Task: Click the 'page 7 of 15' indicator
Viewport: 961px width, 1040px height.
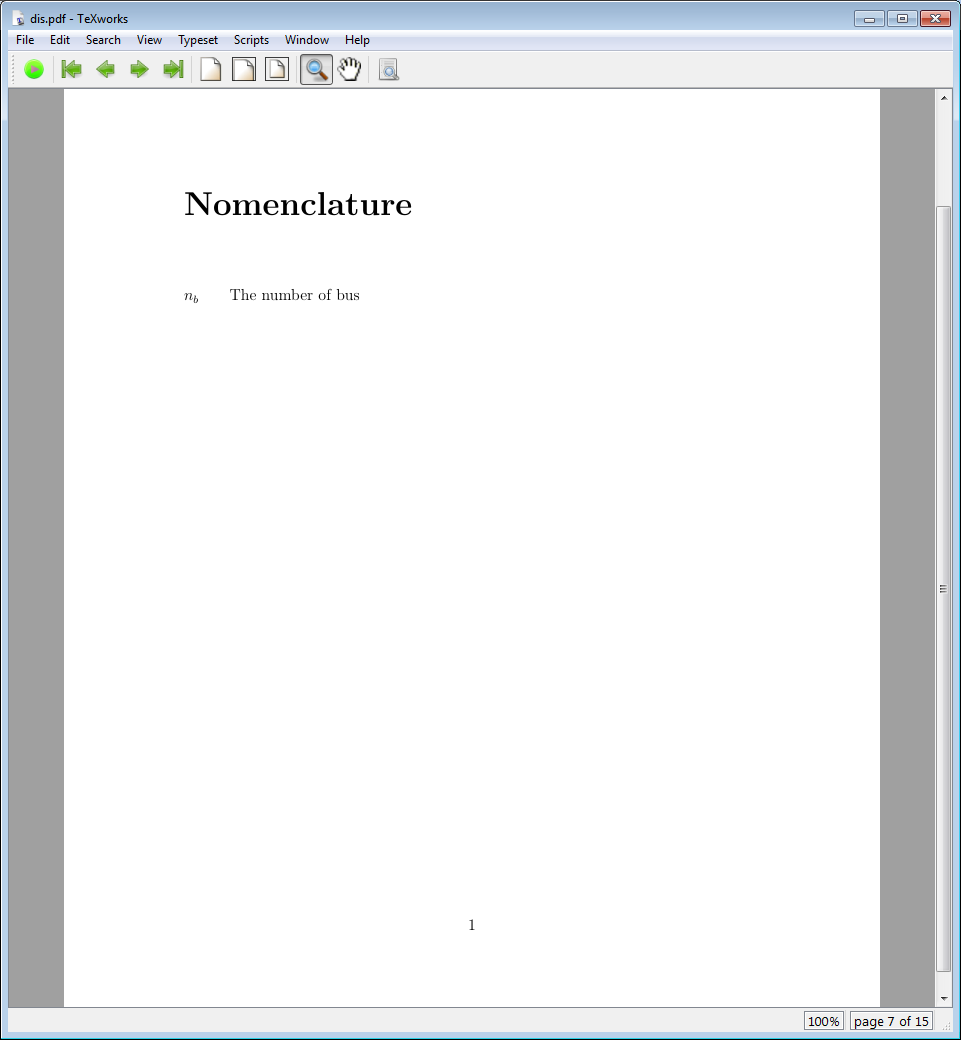Action: [x=891, y=1021]
